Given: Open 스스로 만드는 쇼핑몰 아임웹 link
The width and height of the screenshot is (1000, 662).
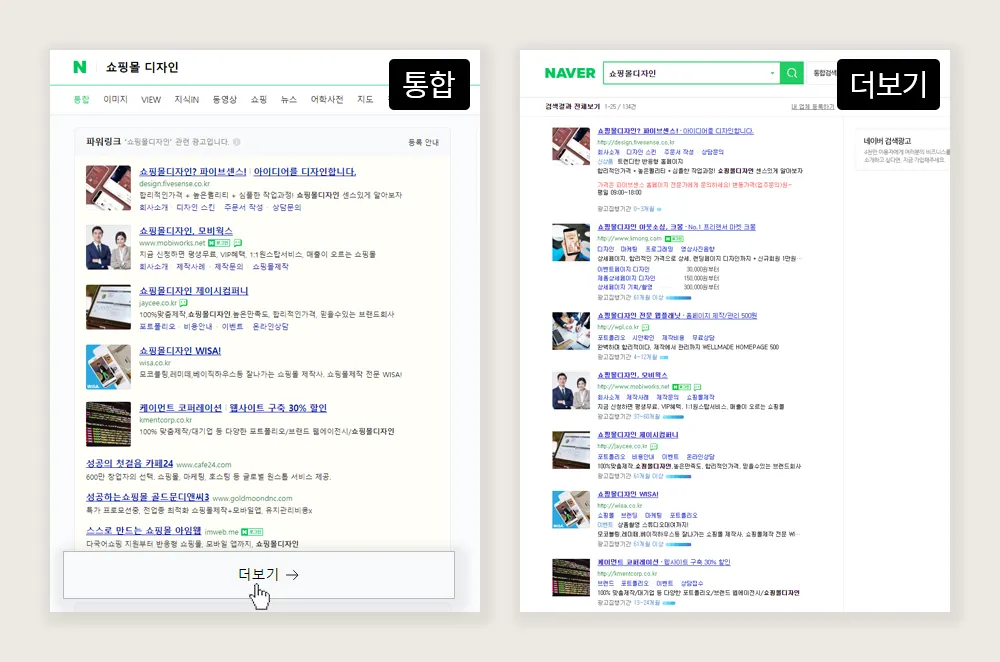Looking at the screenshot, I should tap(143, 531).
